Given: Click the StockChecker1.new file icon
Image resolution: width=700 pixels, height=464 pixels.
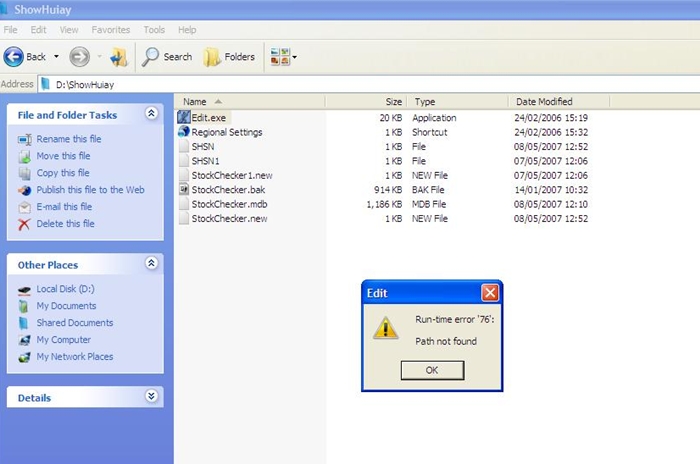Looking at the screenshot, I should (x=184, y=175).
